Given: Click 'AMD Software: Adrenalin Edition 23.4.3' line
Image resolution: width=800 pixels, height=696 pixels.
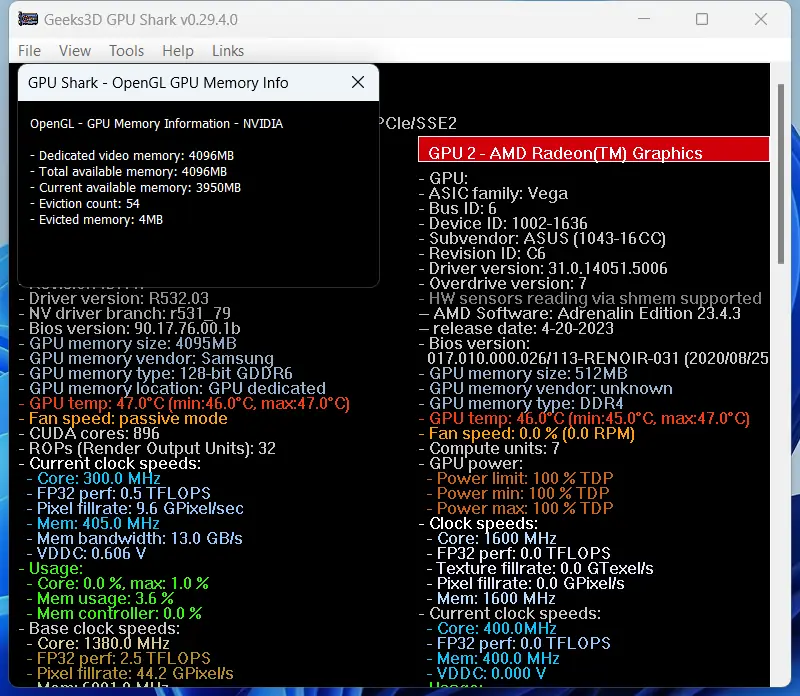Looking at the screenshot, I should click(x=580, y=313).
